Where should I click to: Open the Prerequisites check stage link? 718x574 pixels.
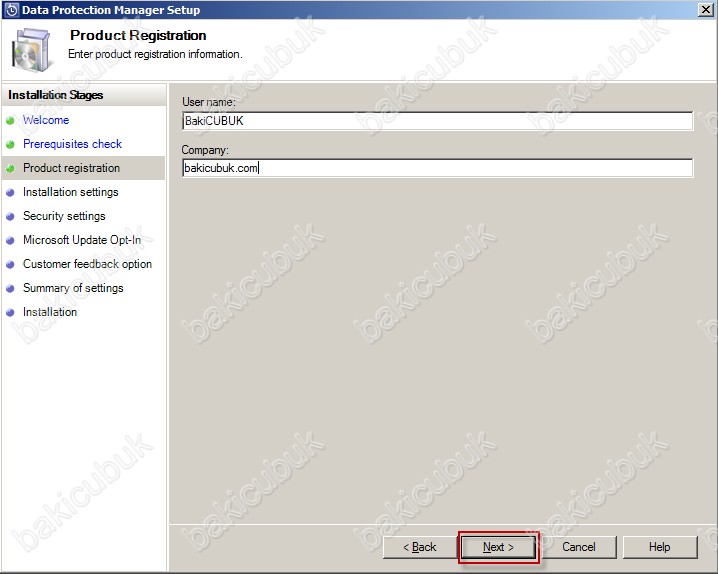click(x=72, y=144)
